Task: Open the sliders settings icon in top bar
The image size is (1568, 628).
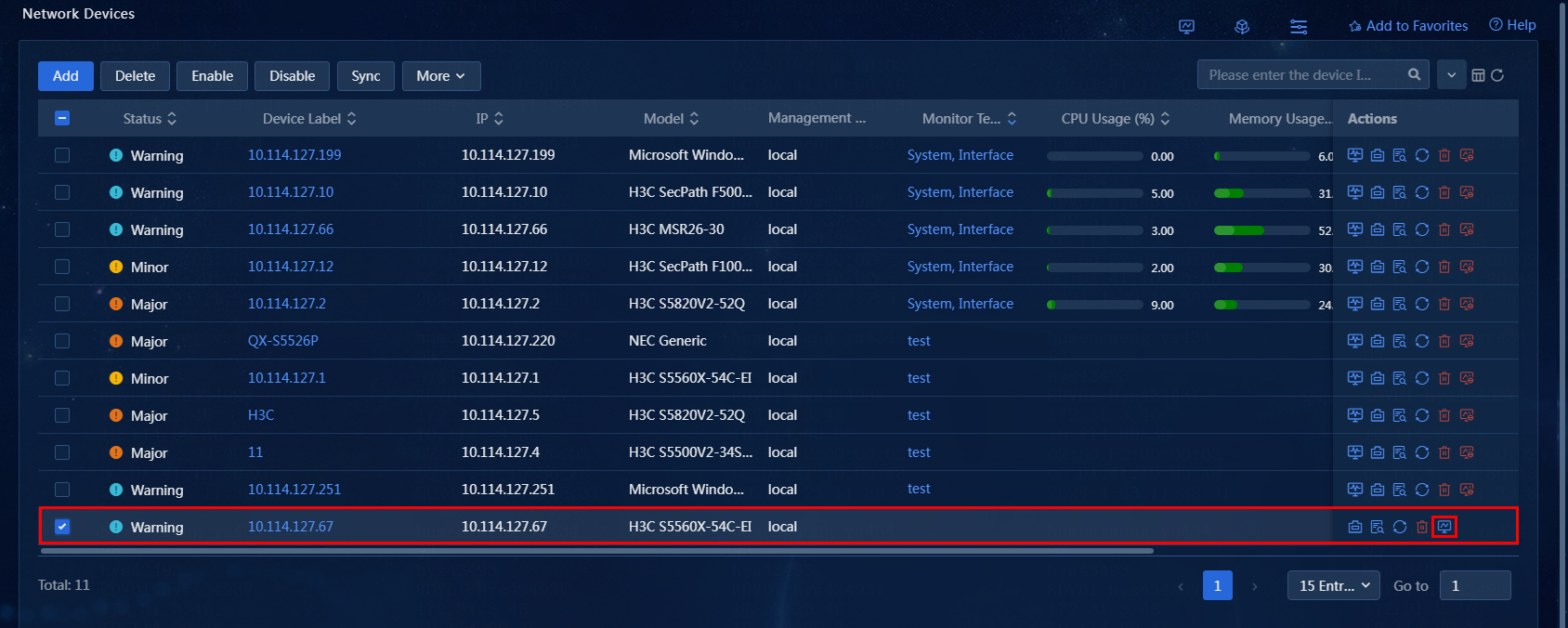Action: click(1299, 27)
